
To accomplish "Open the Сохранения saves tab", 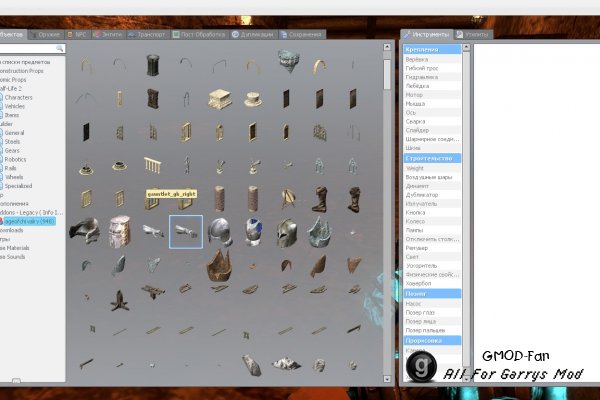I will pos(301,34).
